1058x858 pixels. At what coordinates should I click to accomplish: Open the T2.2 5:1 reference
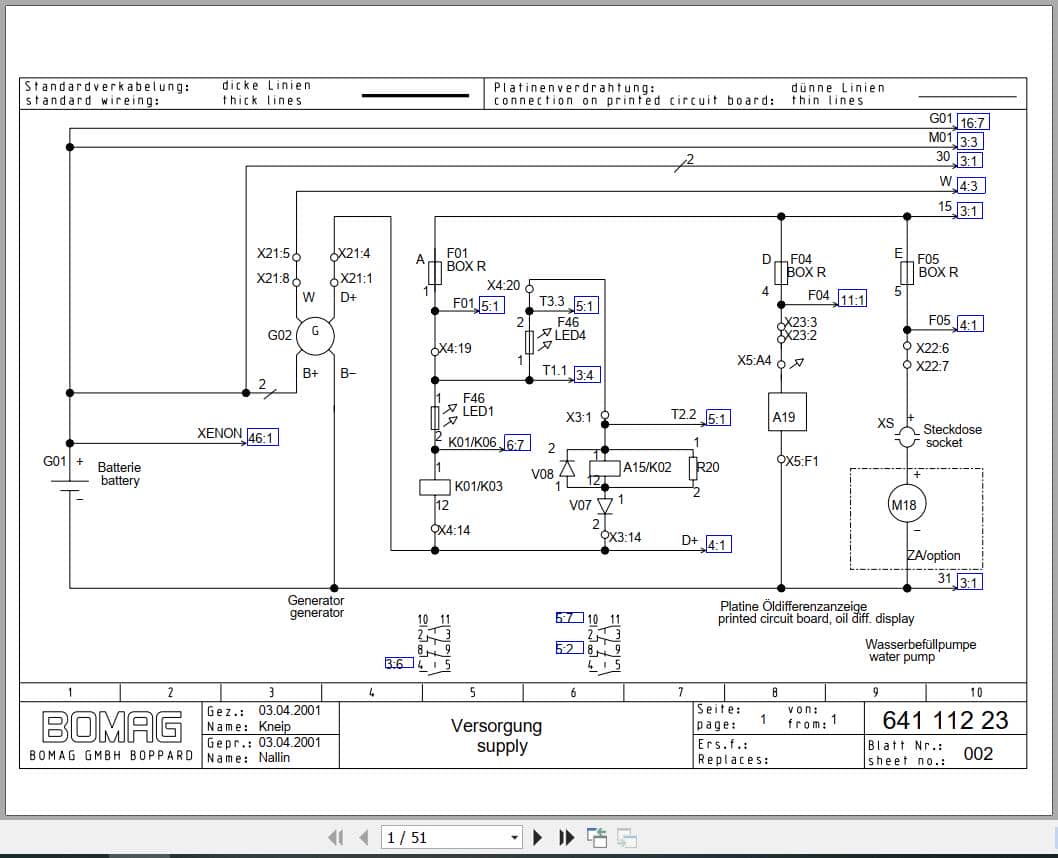[718, 418]
